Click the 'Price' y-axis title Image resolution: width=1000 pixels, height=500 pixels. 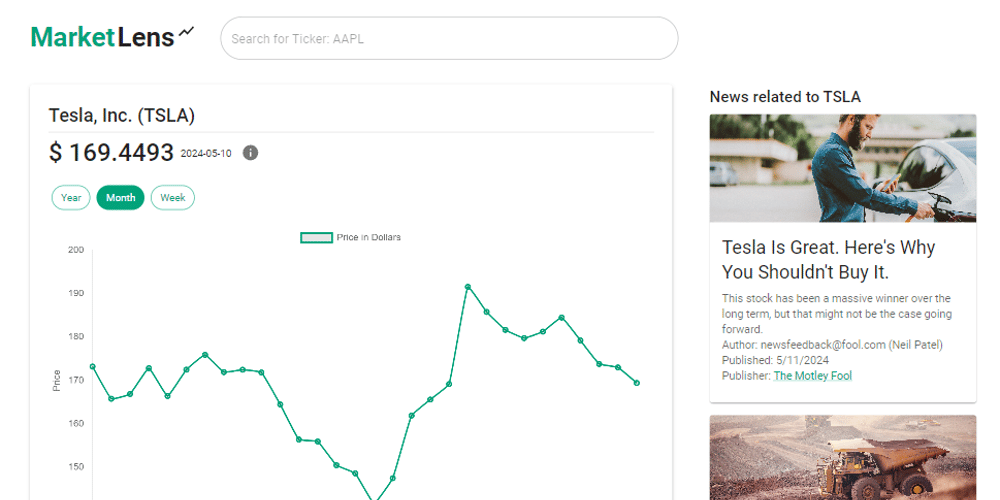tap(57, 381)
